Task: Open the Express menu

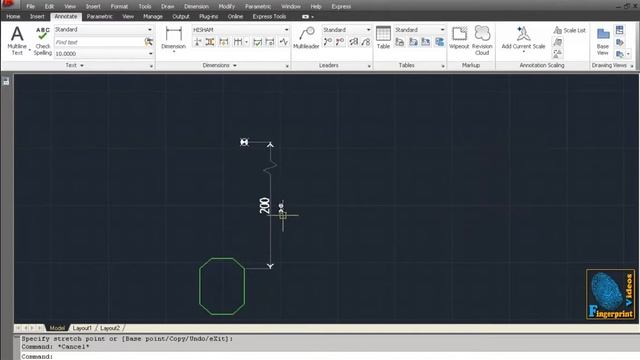Action: [x=341, y=7]
